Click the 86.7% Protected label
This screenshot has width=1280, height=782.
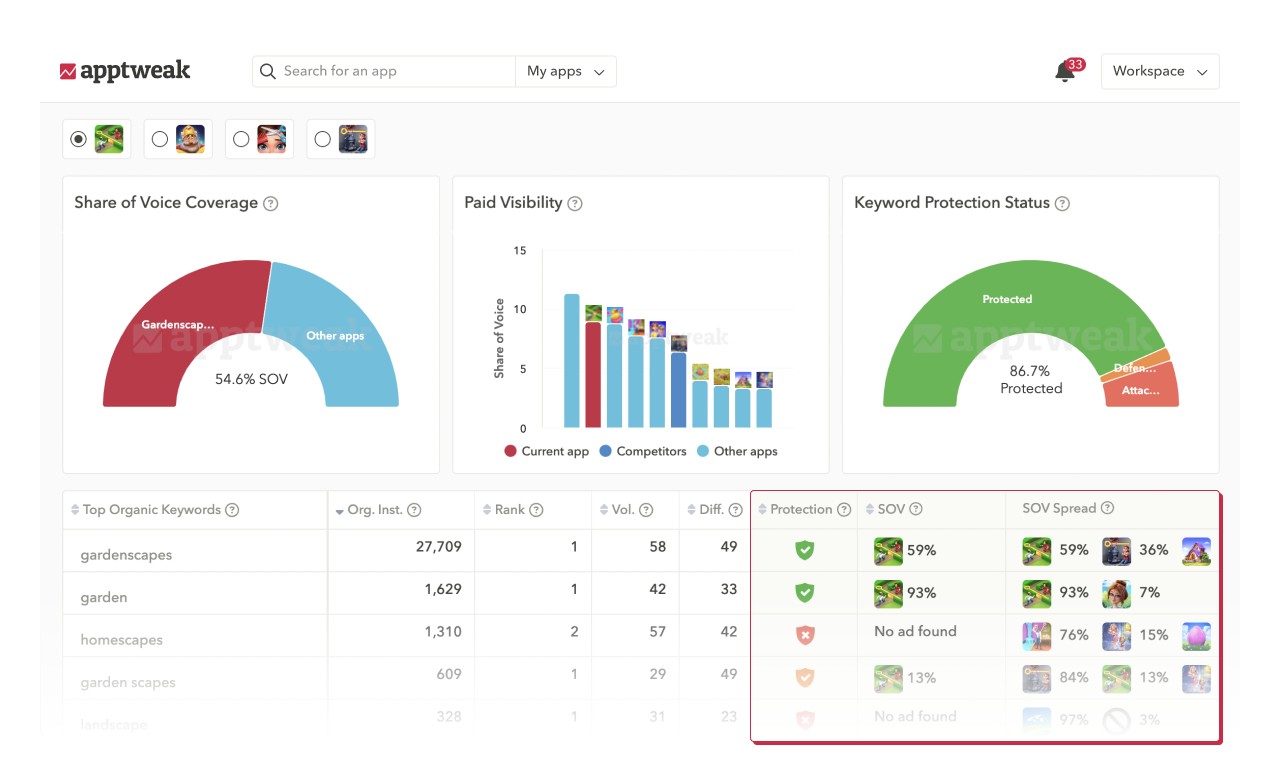(1031, 380)
